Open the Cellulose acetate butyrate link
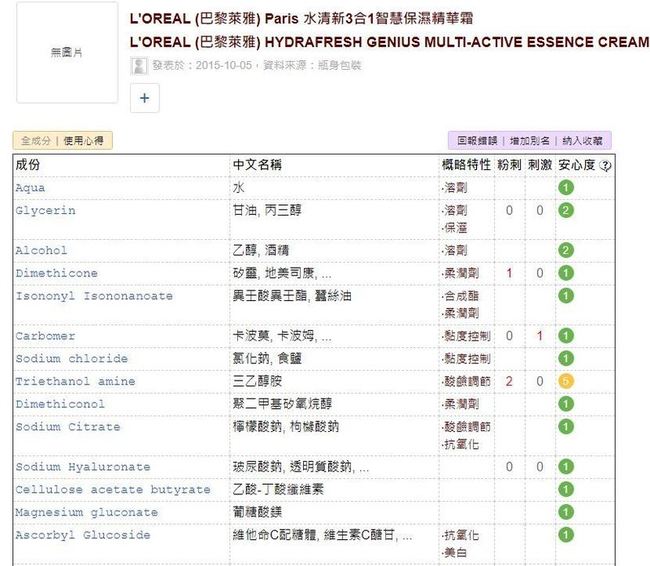 tap(113, 490)
